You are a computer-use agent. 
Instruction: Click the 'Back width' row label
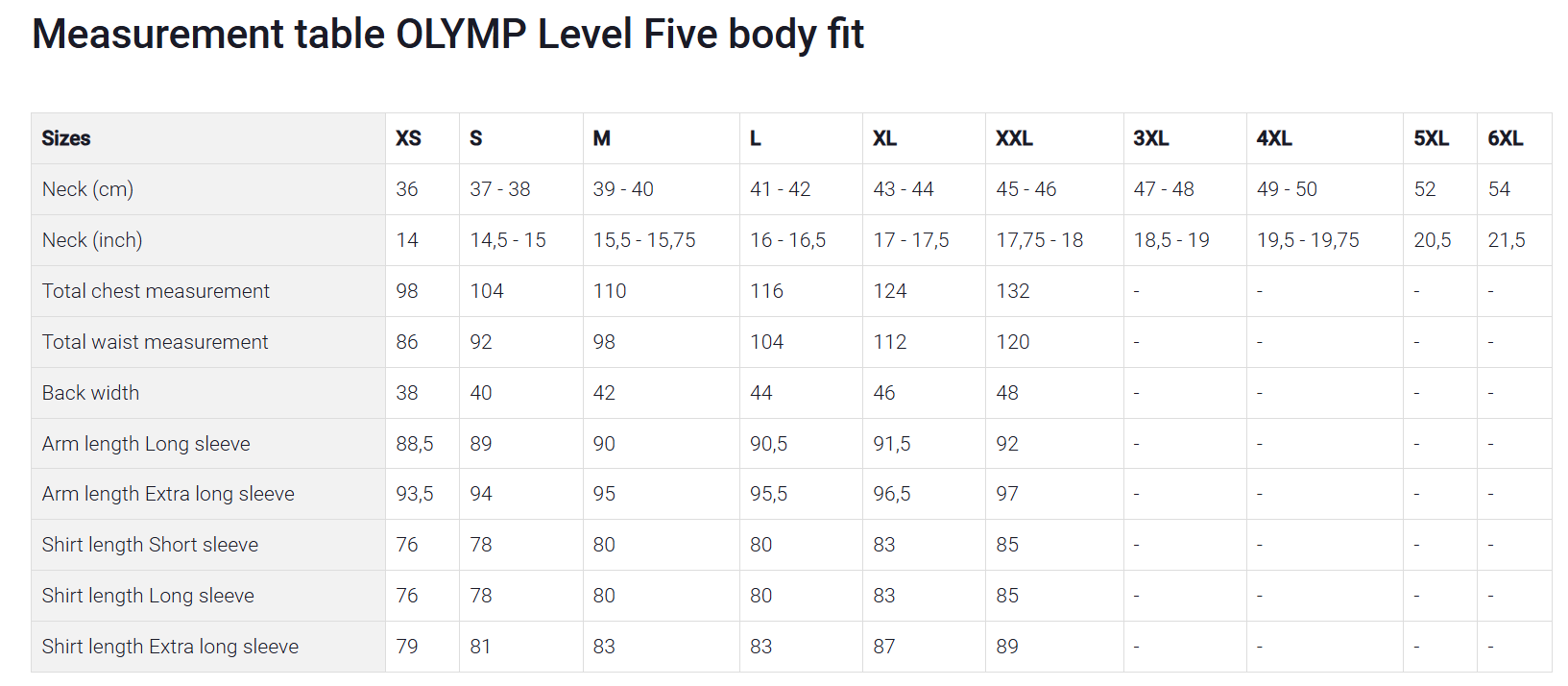tap(90, 393)
